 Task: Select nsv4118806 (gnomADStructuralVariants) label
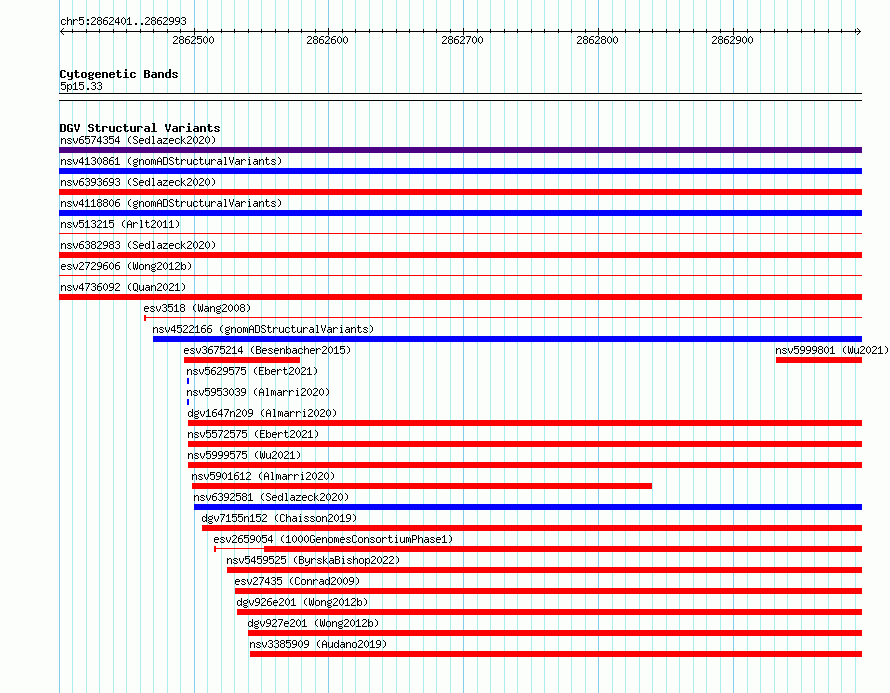pos(171,203)
